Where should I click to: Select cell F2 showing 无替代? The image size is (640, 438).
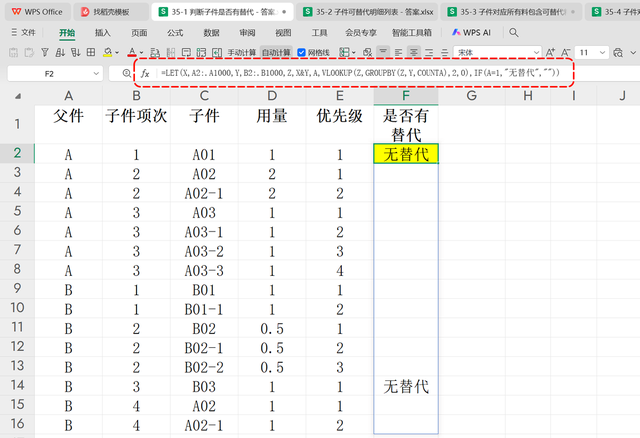pos(406,153)
